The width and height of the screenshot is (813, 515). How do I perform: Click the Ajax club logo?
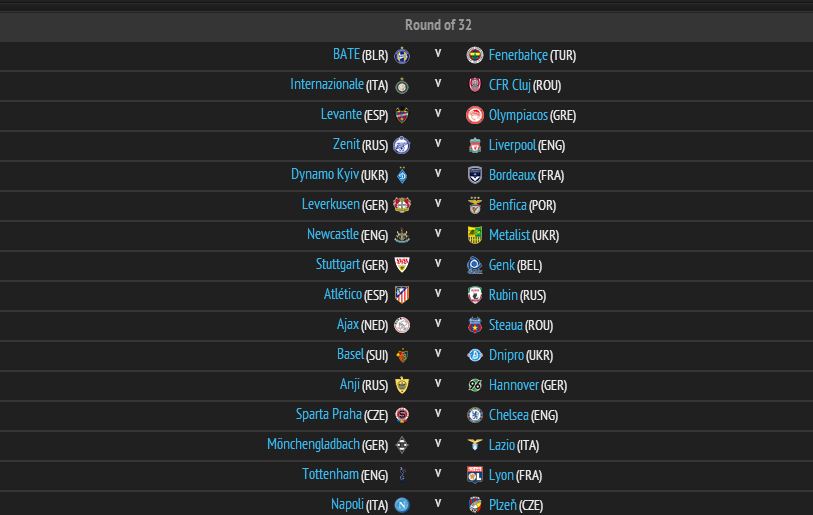(x=402, y=325)
